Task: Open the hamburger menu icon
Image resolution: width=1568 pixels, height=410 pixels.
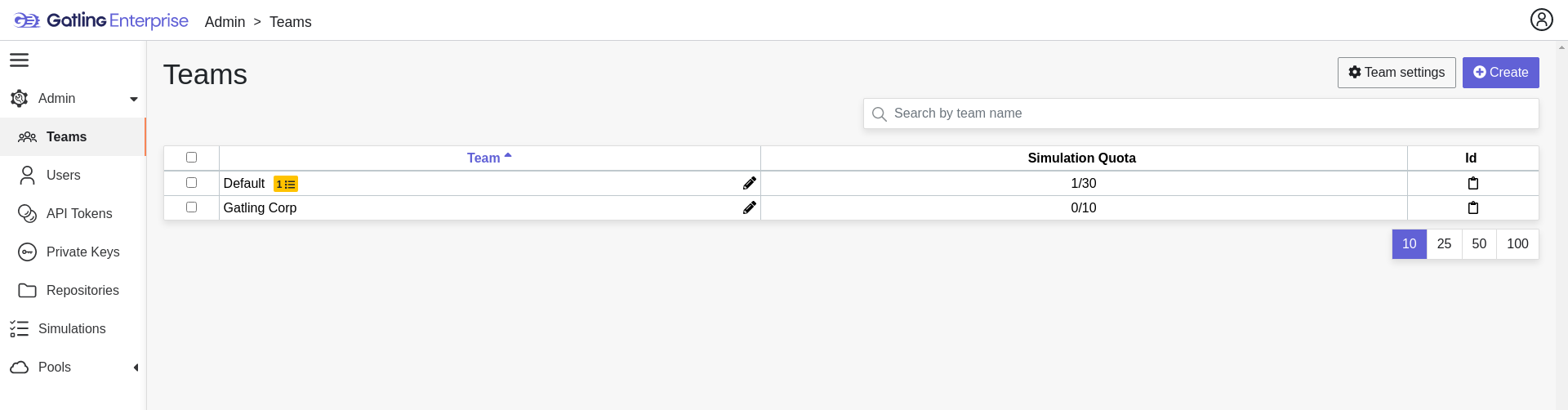Action: 19,60
